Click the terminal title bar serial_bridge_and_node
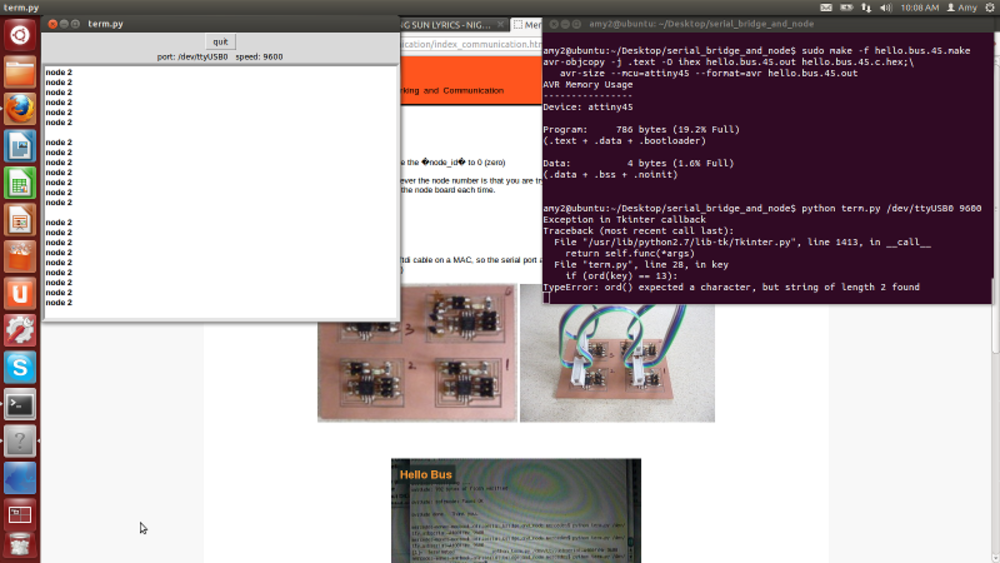The width and height of the screenshot is (1000, 563). (x=702, y=24)
